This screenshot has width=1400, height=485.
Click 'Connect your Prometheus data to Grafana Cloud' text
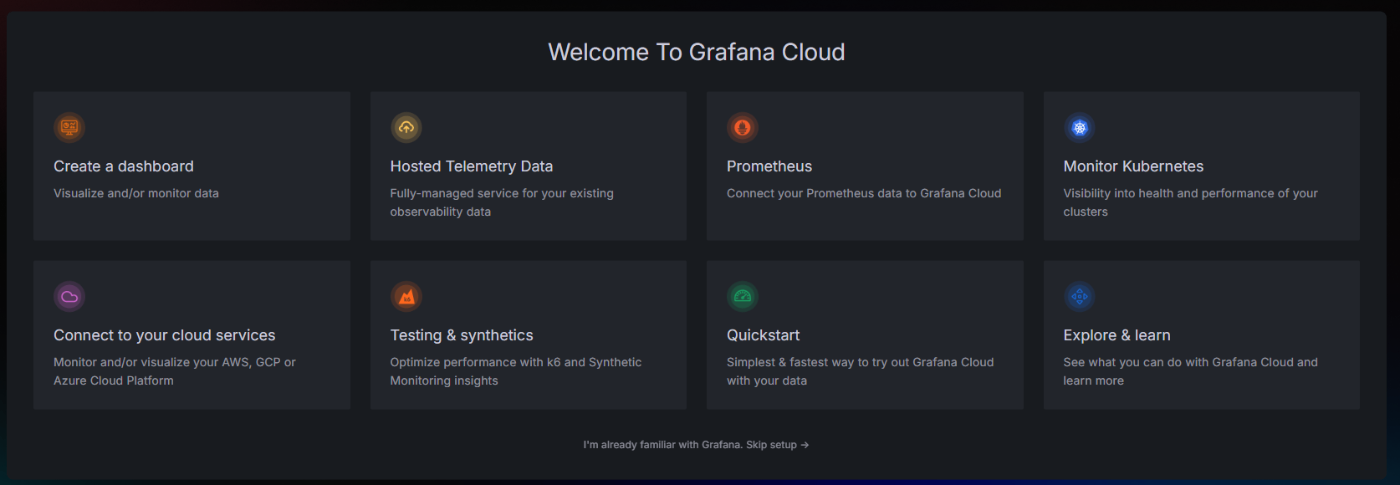click(x=864, y=193)
